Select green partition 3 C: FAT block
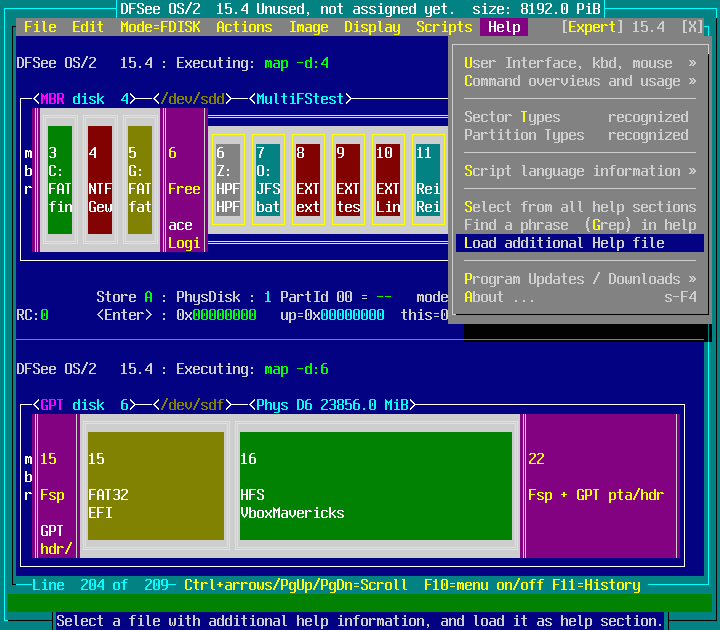The width and height of the screenshot is (720, 630). tap(60, 180)
